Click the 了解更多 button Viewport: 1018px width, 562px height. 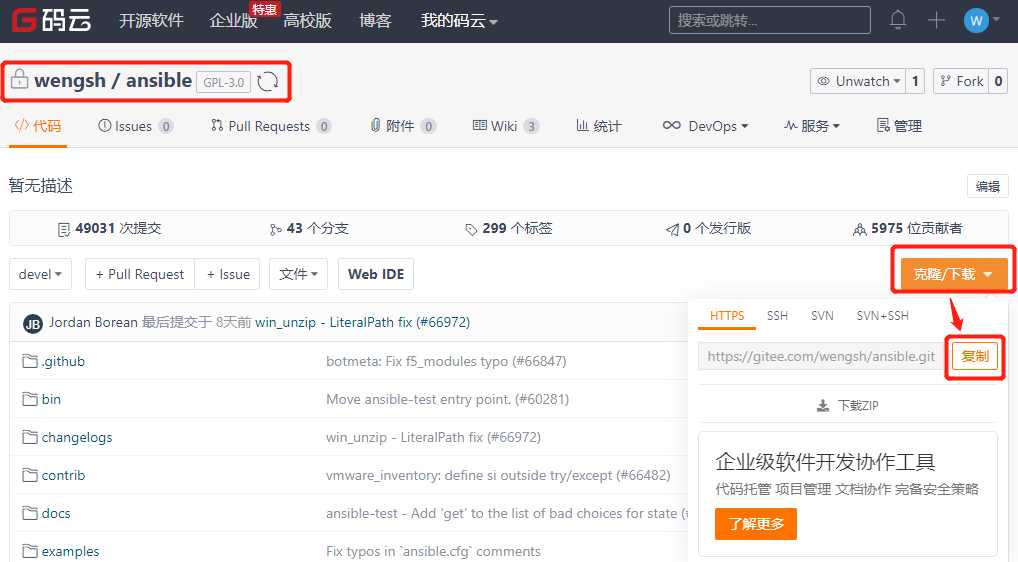pos(756,524)
